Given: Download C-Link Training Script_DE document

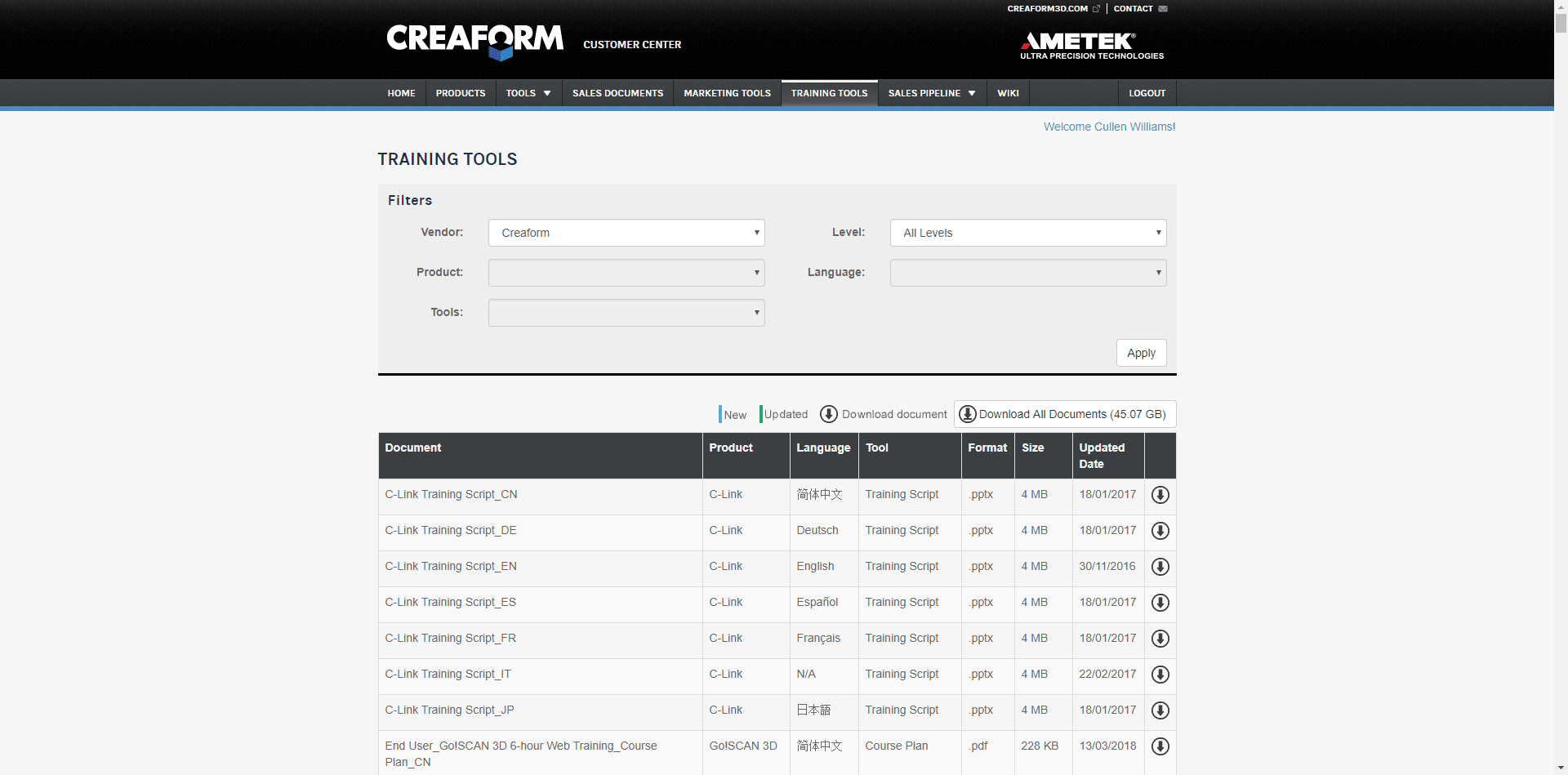Looking at the screenshot, I should (1160, 531).
